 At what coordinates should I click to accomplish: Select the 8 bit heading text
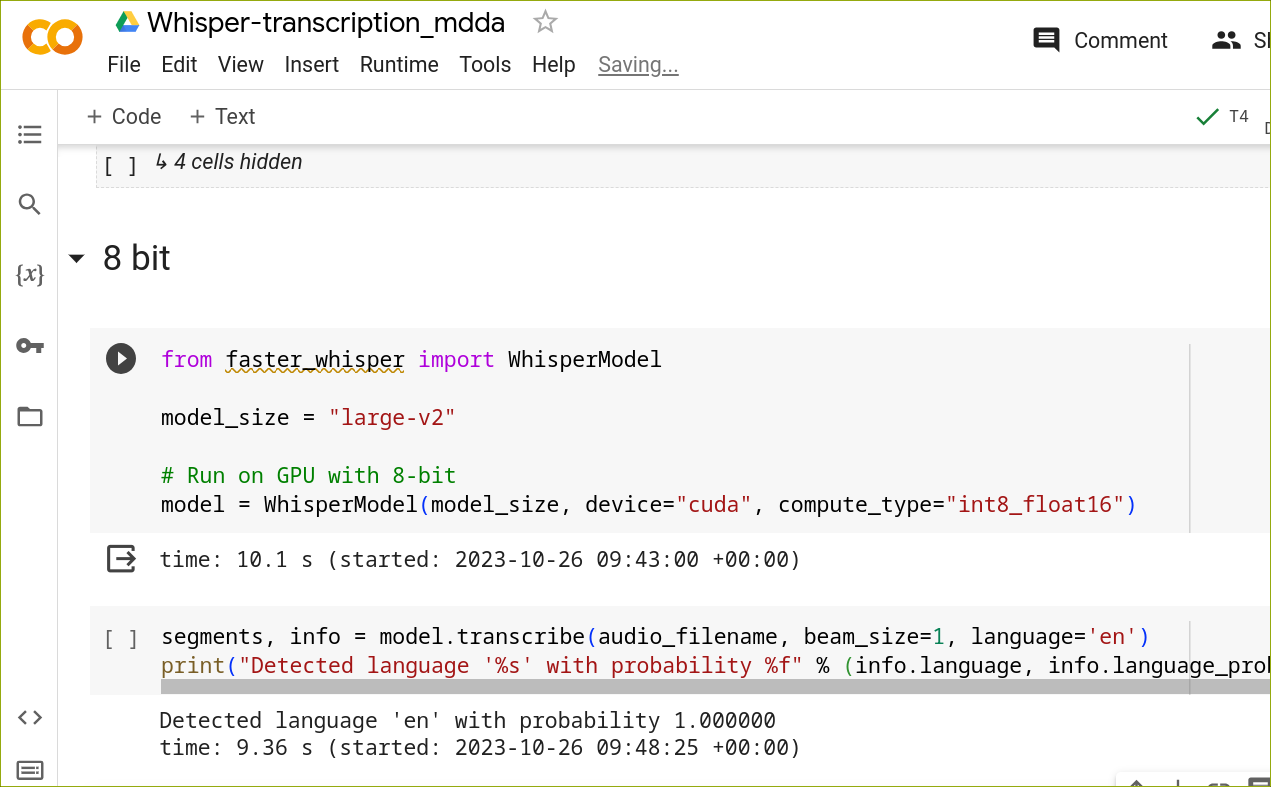pos(137,259)
